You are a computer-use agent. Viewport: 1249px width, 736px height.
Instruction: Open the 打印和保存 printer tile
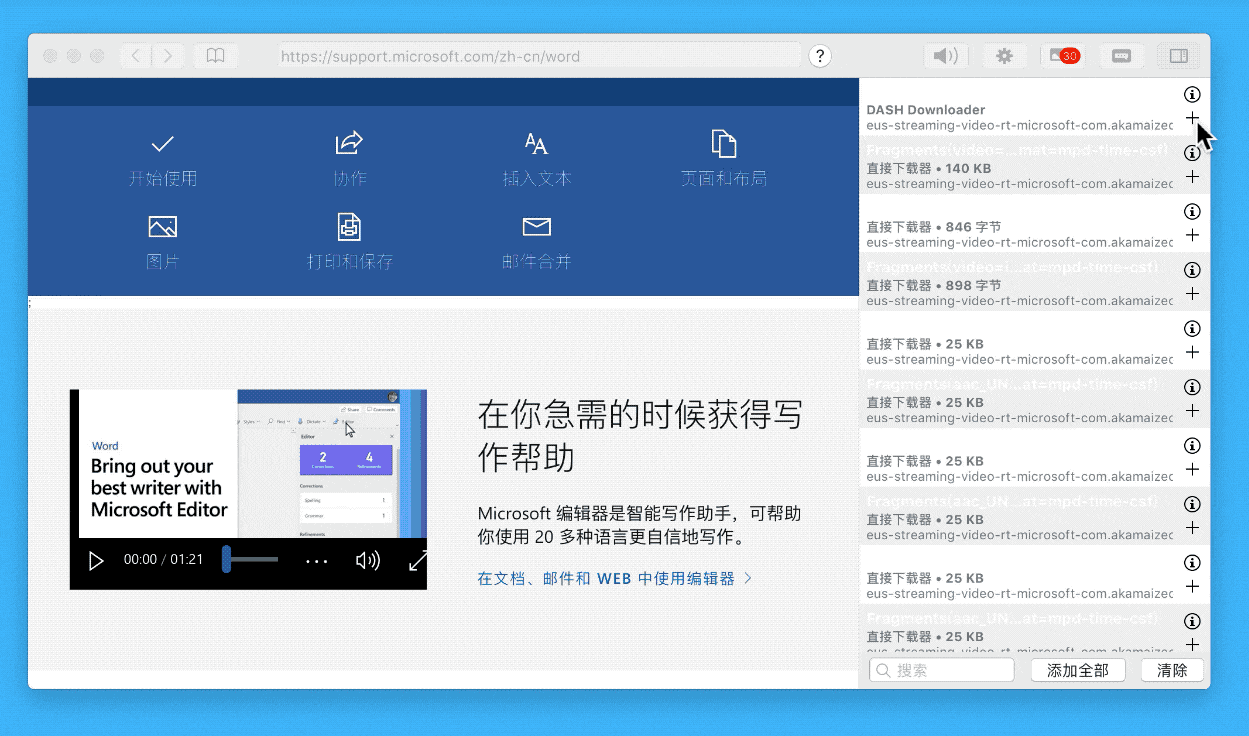pos(350,243)
